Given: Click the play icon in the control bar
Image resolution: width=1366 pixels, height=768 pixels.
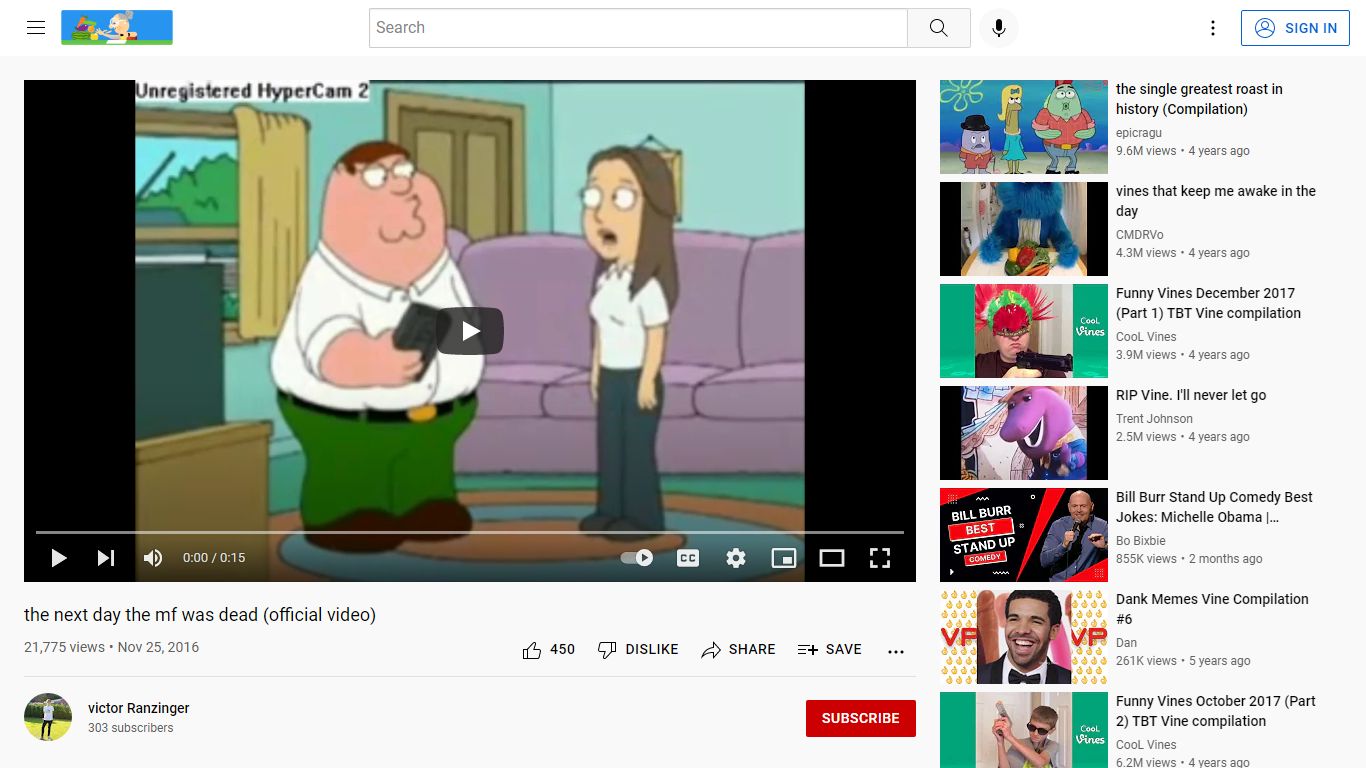Looking at the screenshot, I should (x=59, y=558).
